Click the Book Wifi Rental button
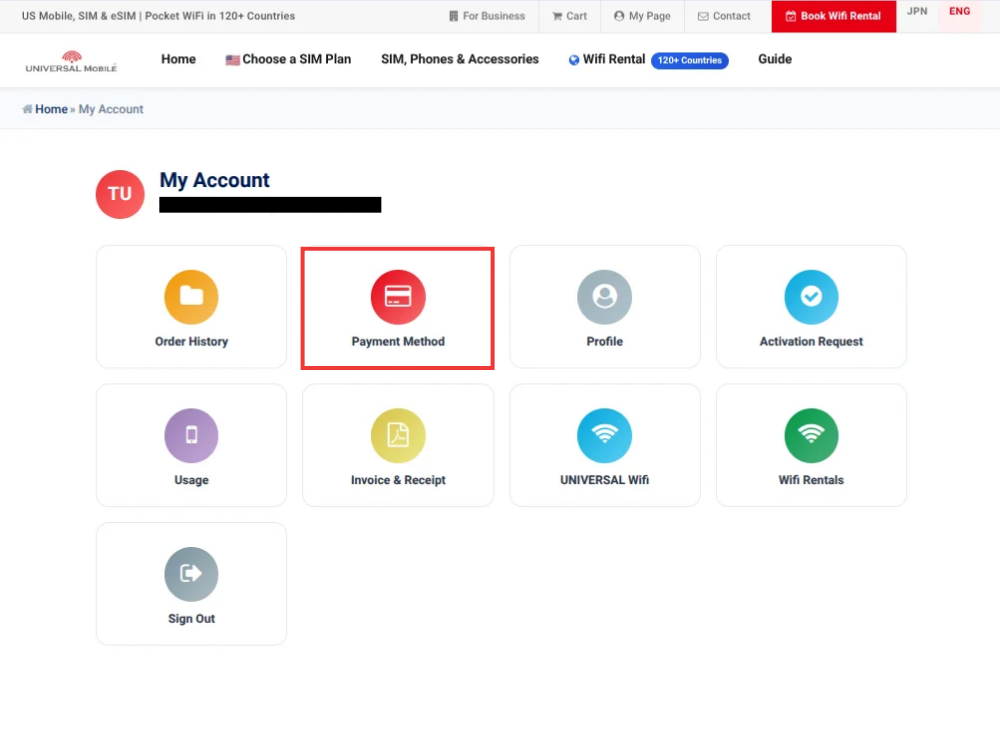The height and width of the screenshot is (740, 1000). [x=834, y=16]
